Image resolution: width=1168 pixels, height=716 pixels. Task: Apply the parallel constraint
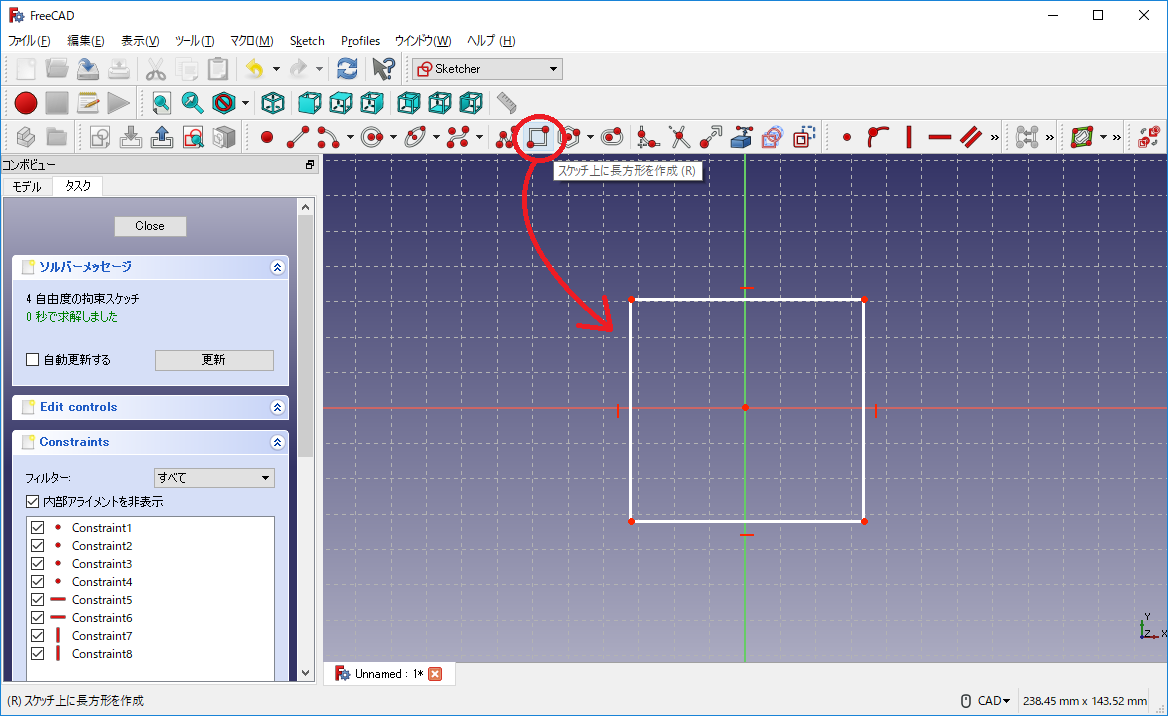point(971,137)
